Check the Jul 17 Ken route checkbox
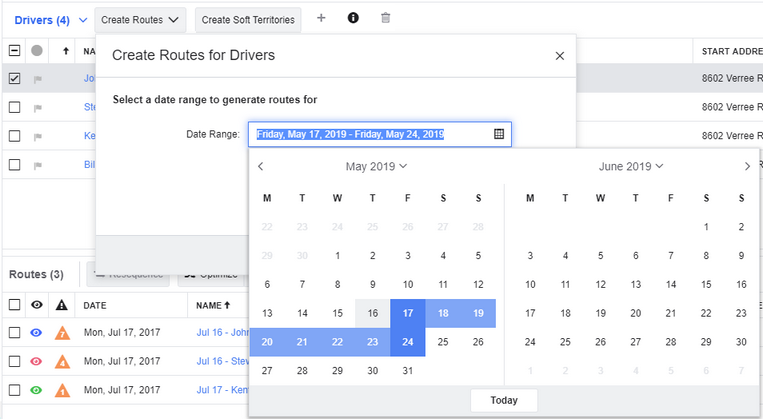Screen dimensions: 763x419 pyautogui.click(x=15, y=390)
